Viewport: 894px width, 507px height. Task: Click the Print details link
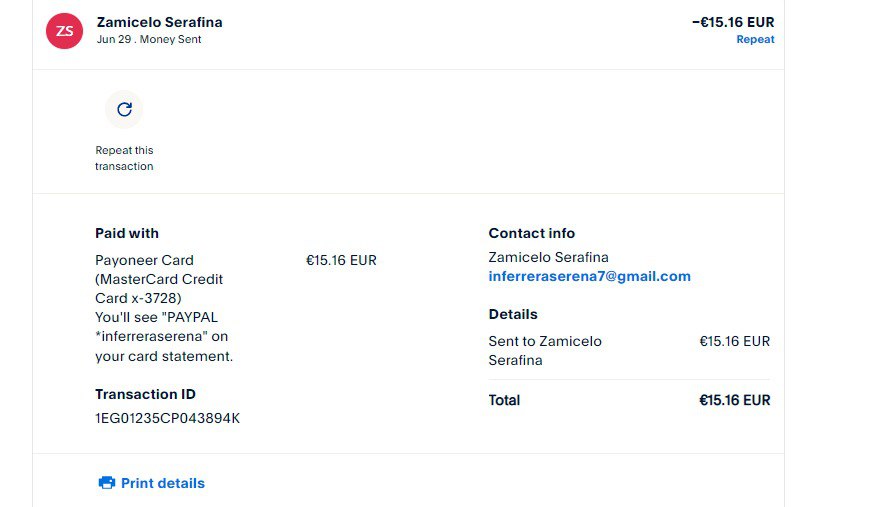162,483
